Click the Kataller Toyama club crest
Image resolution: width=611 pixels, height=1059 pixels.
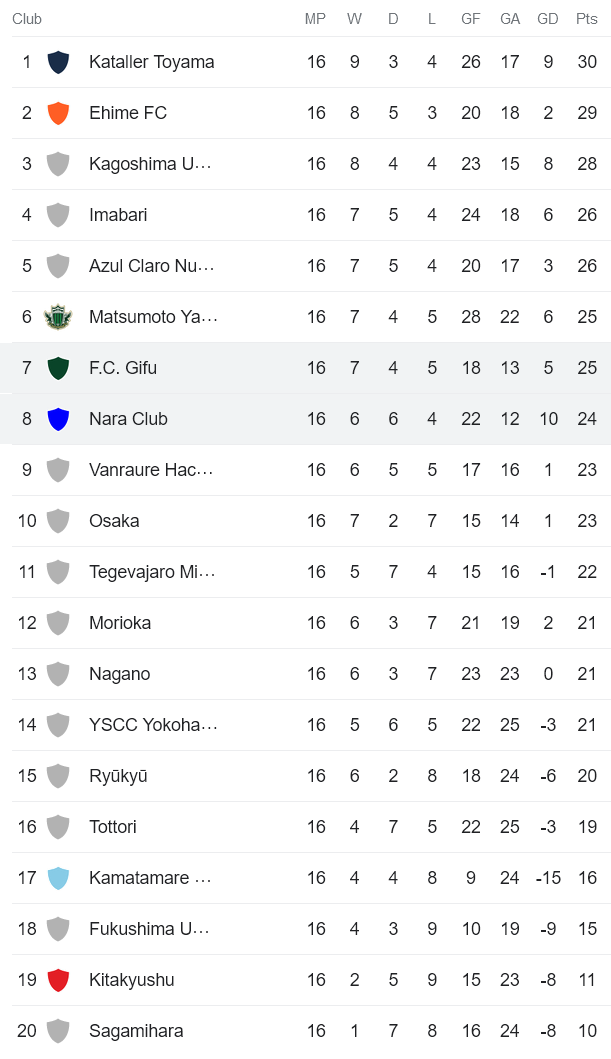click(58, 61)
